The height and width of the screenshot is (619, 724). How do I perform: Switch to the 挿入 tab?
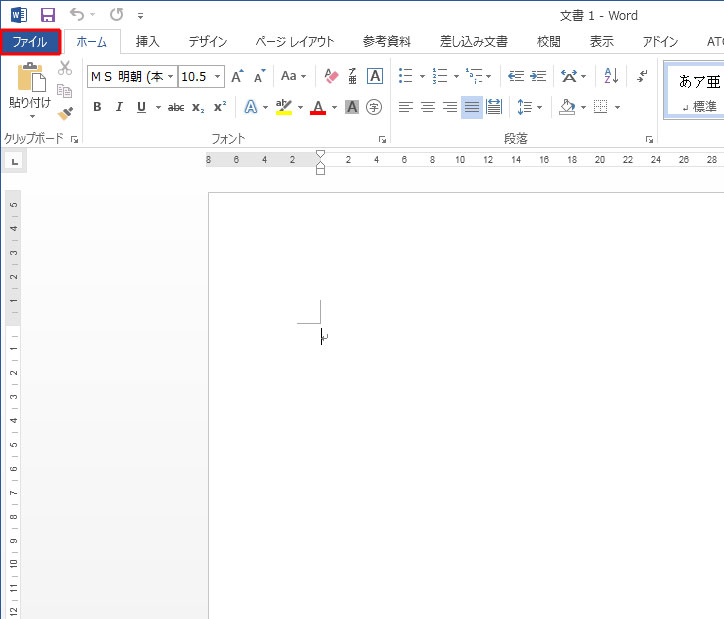[x=147, y=42]
